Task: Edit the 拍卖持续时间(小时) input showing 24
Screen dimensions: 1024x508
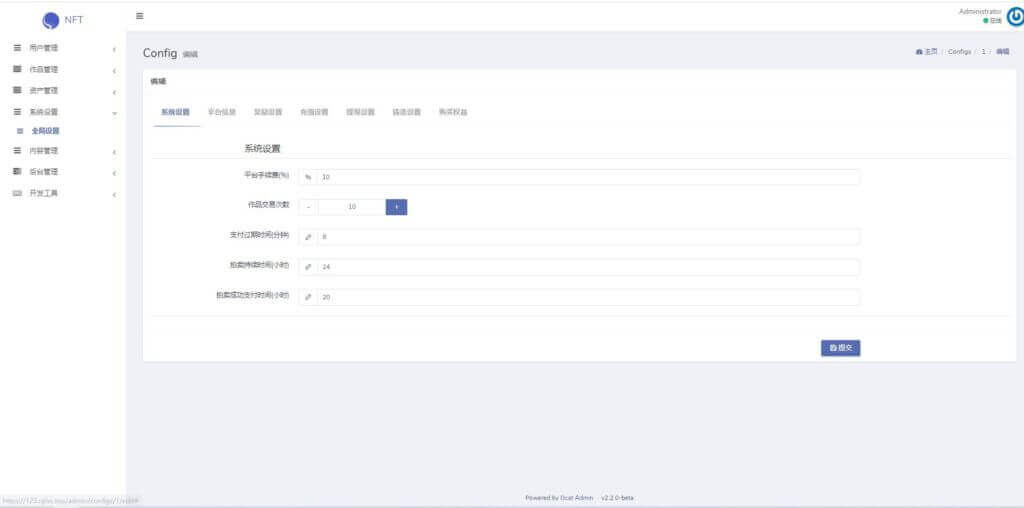Action: pyautogui.click(x=588, y=267)
